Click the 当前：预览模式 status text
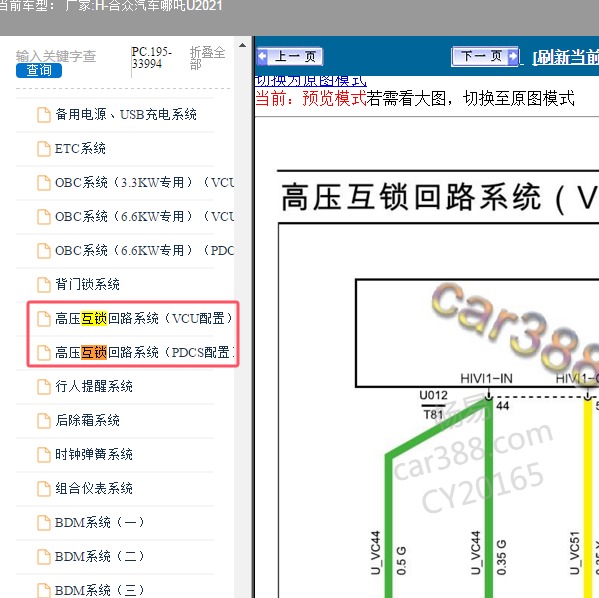The height and width of the screenshot is (598, 599). 311,99
